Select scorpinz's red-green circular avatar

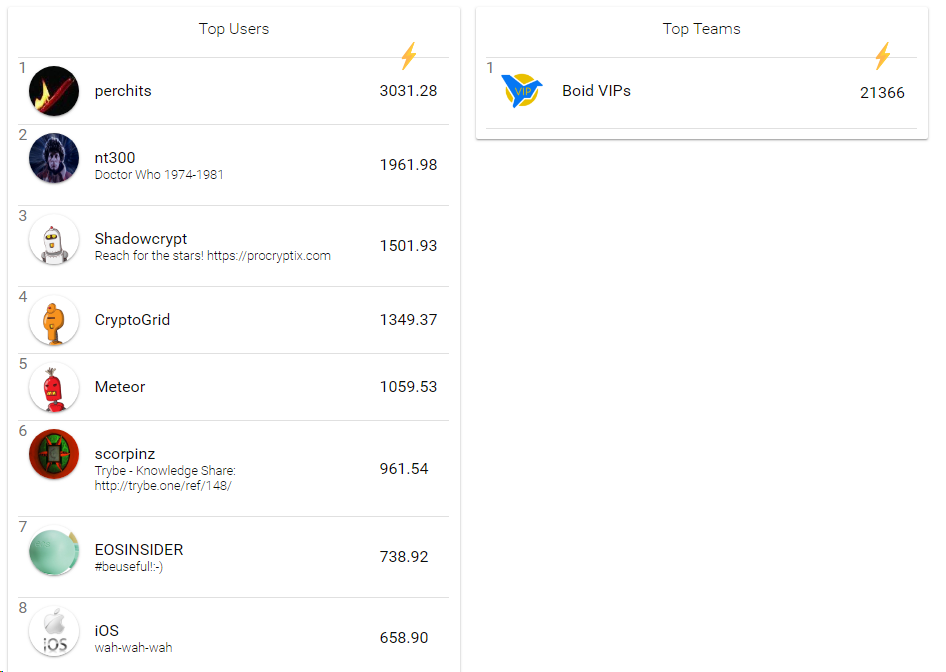tap(54, 454)
